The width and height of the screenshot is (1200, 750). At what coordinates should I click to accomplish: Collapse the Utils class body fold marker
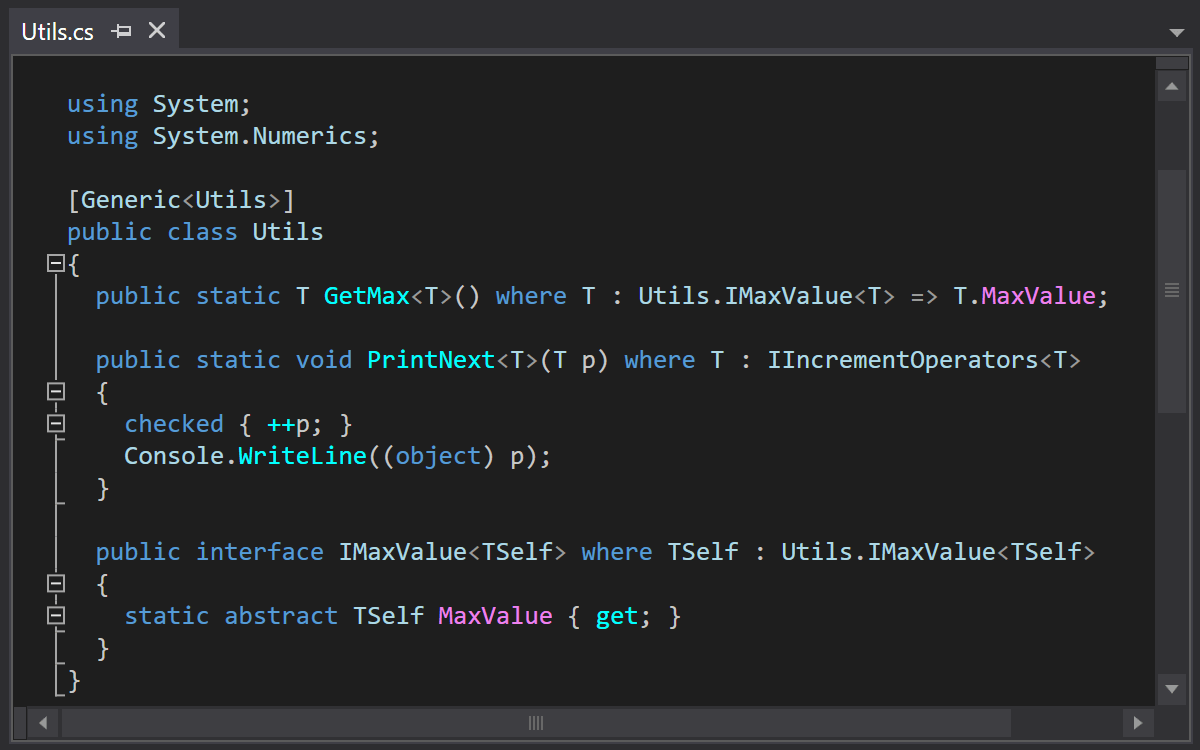pyautogui.click(x=56, y=264)
